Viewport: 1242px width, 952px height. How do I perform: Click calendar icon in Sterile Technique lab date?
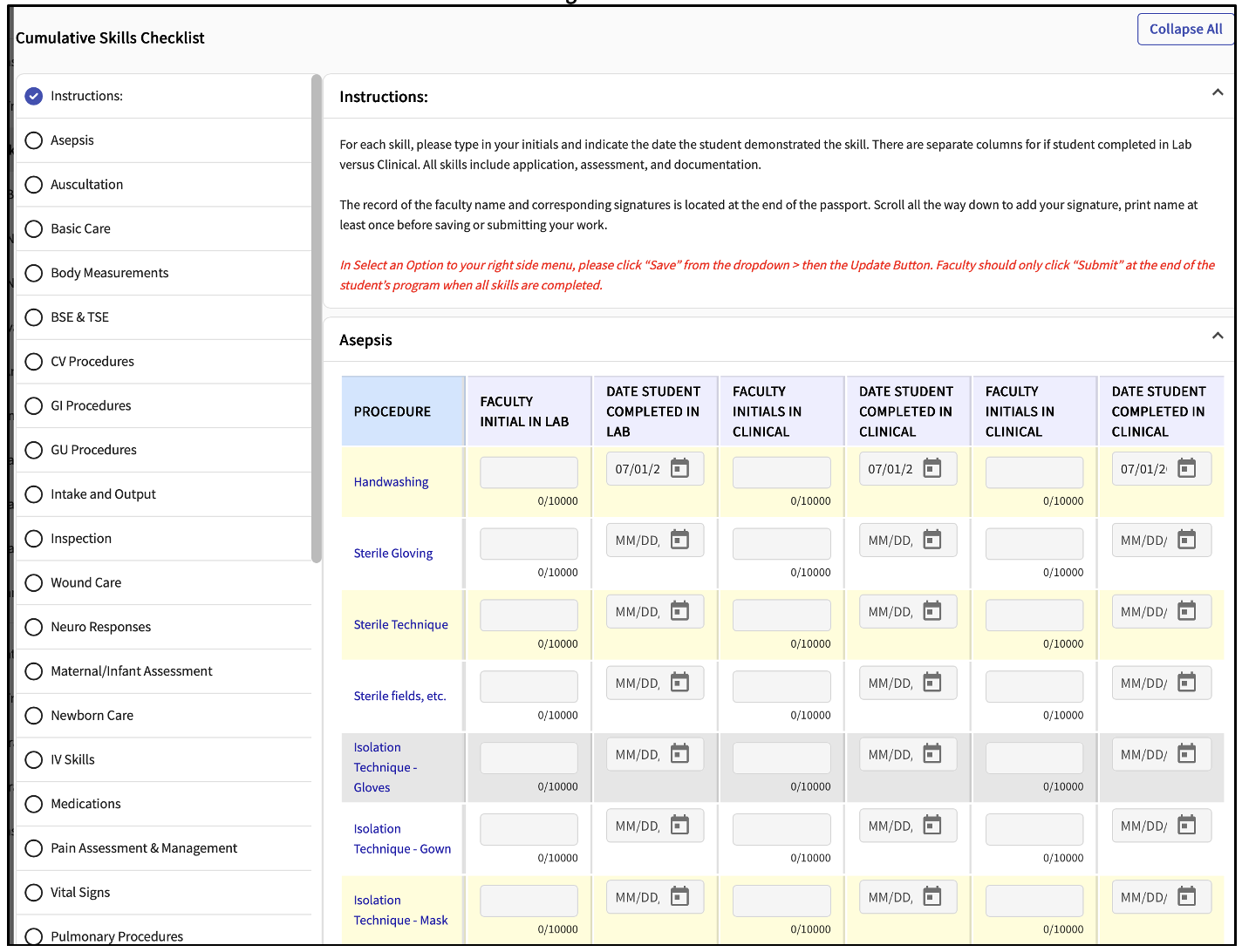(679, 612)
